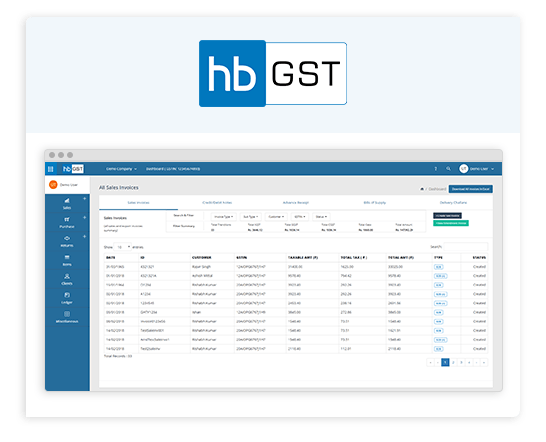The height and width of the screenshot is (442, 546).
Task: Click the green View Amendment Invoice button
Action: (x=451, y=223)
